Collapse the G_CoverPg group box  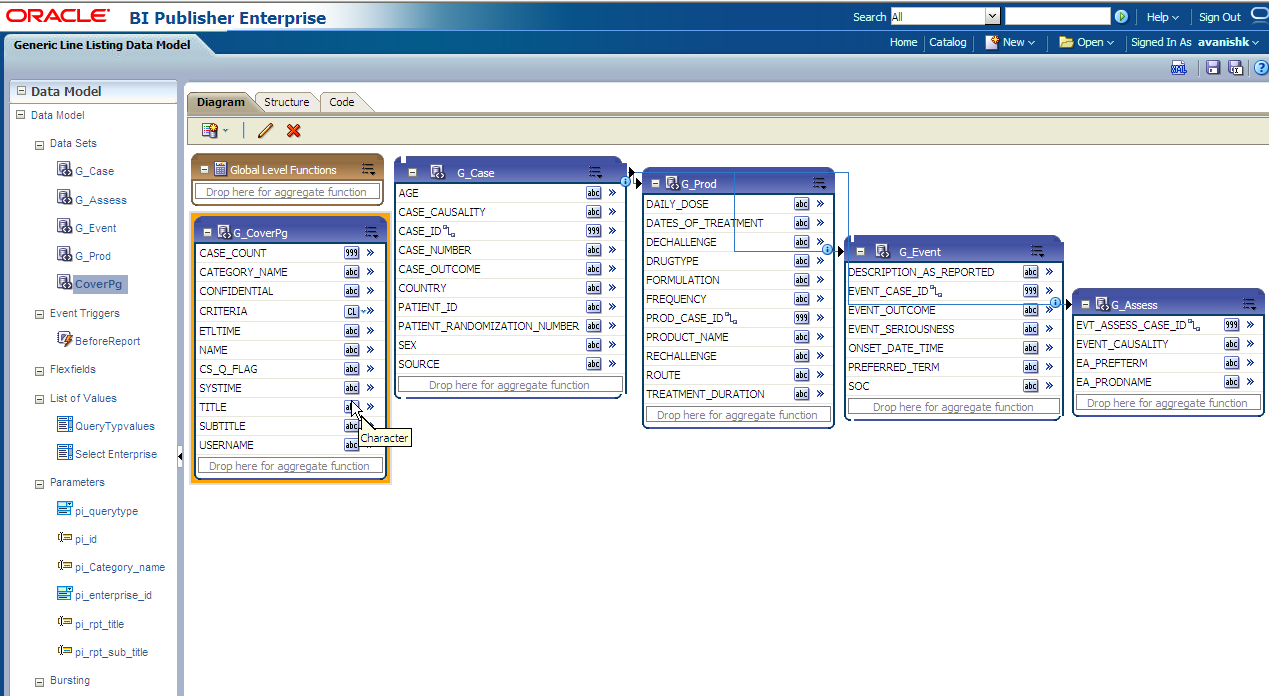pyautogui.click(x=207, y=232)
